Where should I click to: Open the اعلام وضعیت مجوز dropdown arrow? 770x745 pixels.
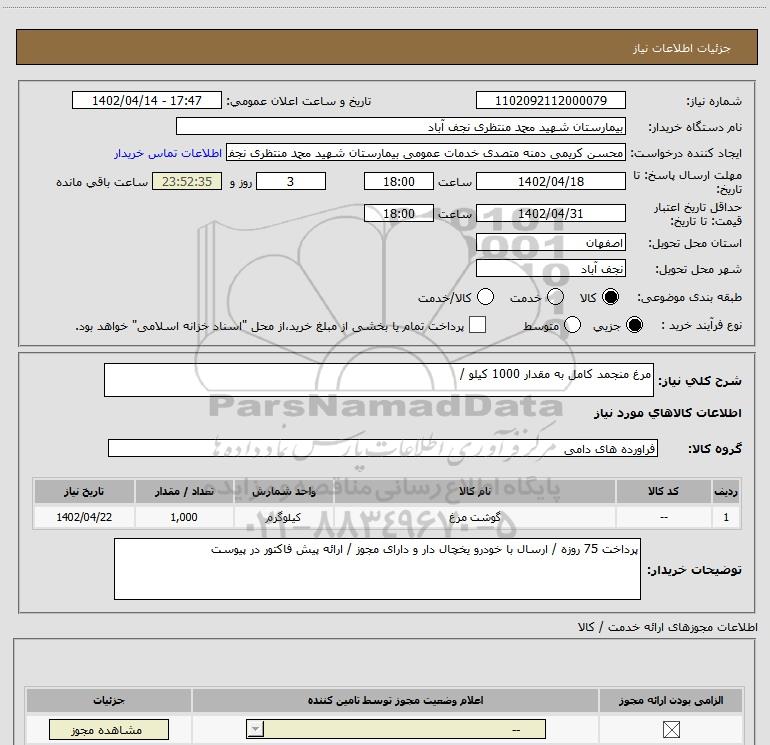pyautogui.click(x=255, y=729)
